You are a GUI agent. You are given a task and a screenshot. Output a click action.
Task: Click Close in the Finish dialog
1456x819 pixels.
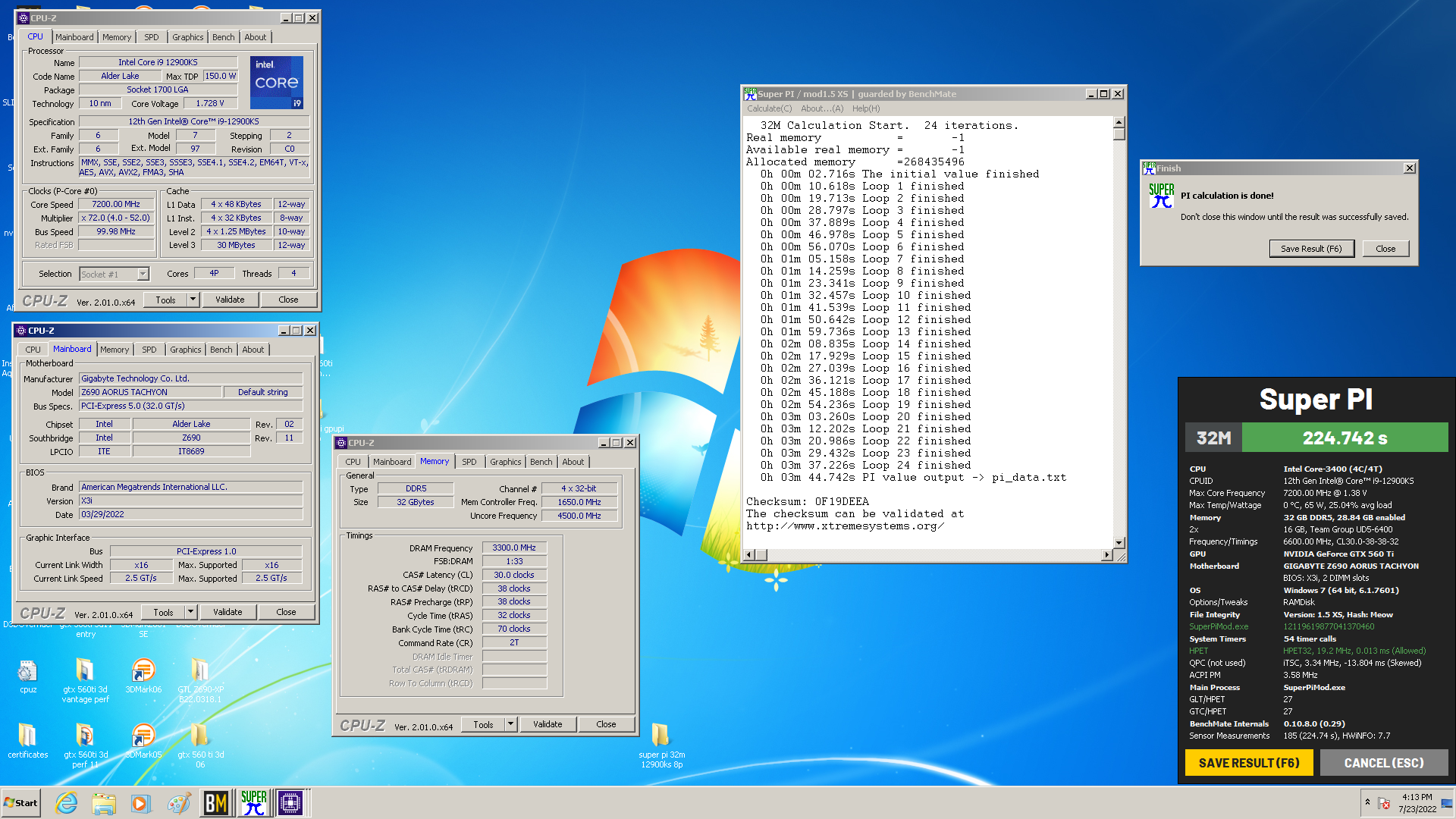(x=1385, y=249)
